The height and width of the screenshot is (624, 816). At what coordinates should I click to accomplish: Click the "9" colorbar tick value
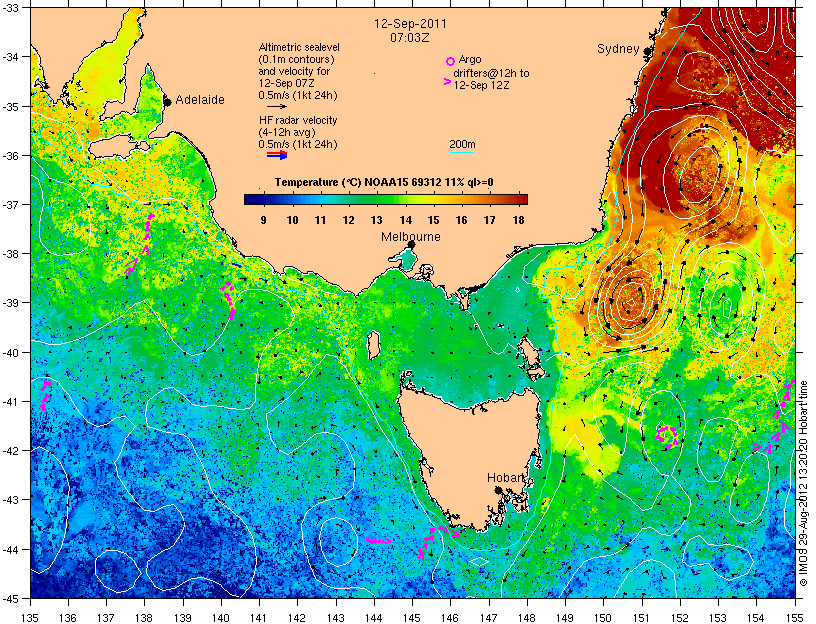tap(263, 220)
